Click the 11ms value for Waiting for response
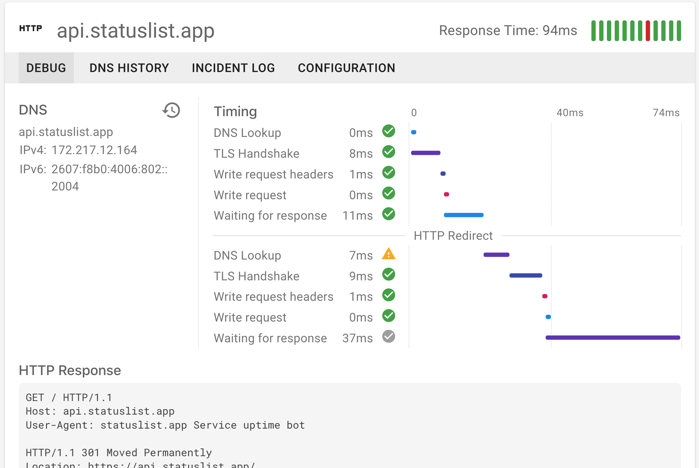 pos(358,216)
